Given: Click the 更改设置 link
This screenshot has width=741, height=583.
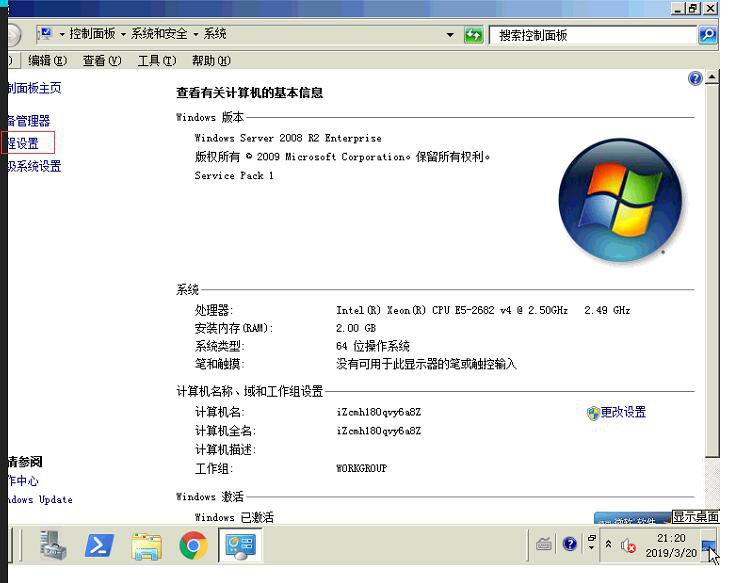Looking at the screenshot, I should (x=623, y=412).
